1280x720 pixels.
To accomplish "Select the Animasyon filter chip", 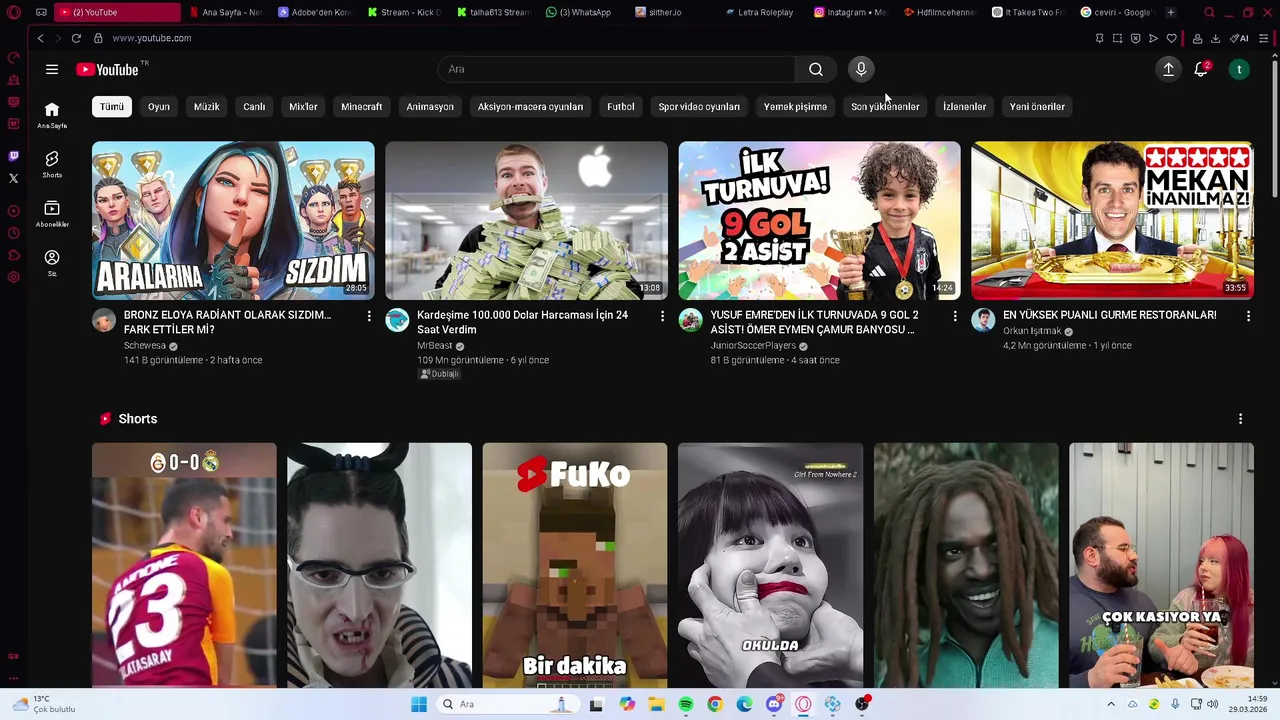I will point(430,107).
